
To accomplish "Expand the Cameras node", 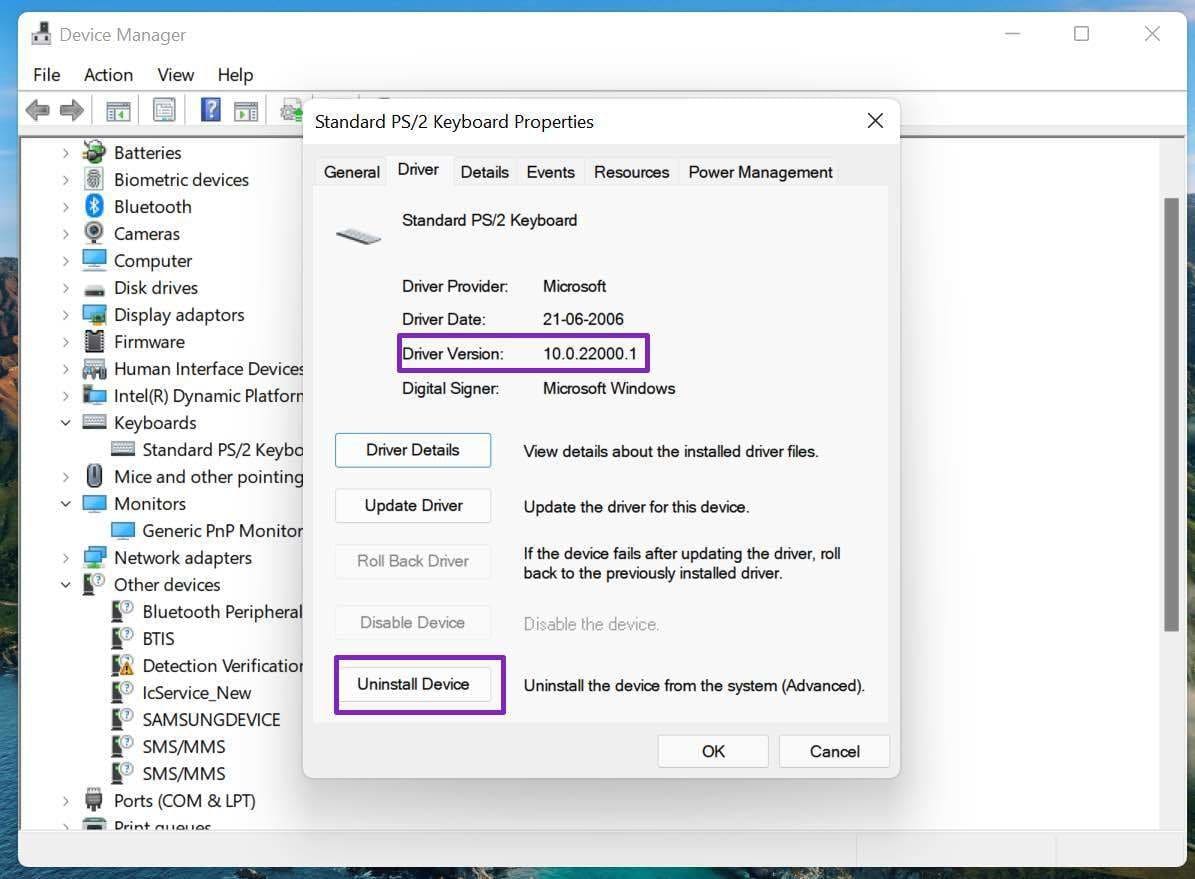I will 66,234.
